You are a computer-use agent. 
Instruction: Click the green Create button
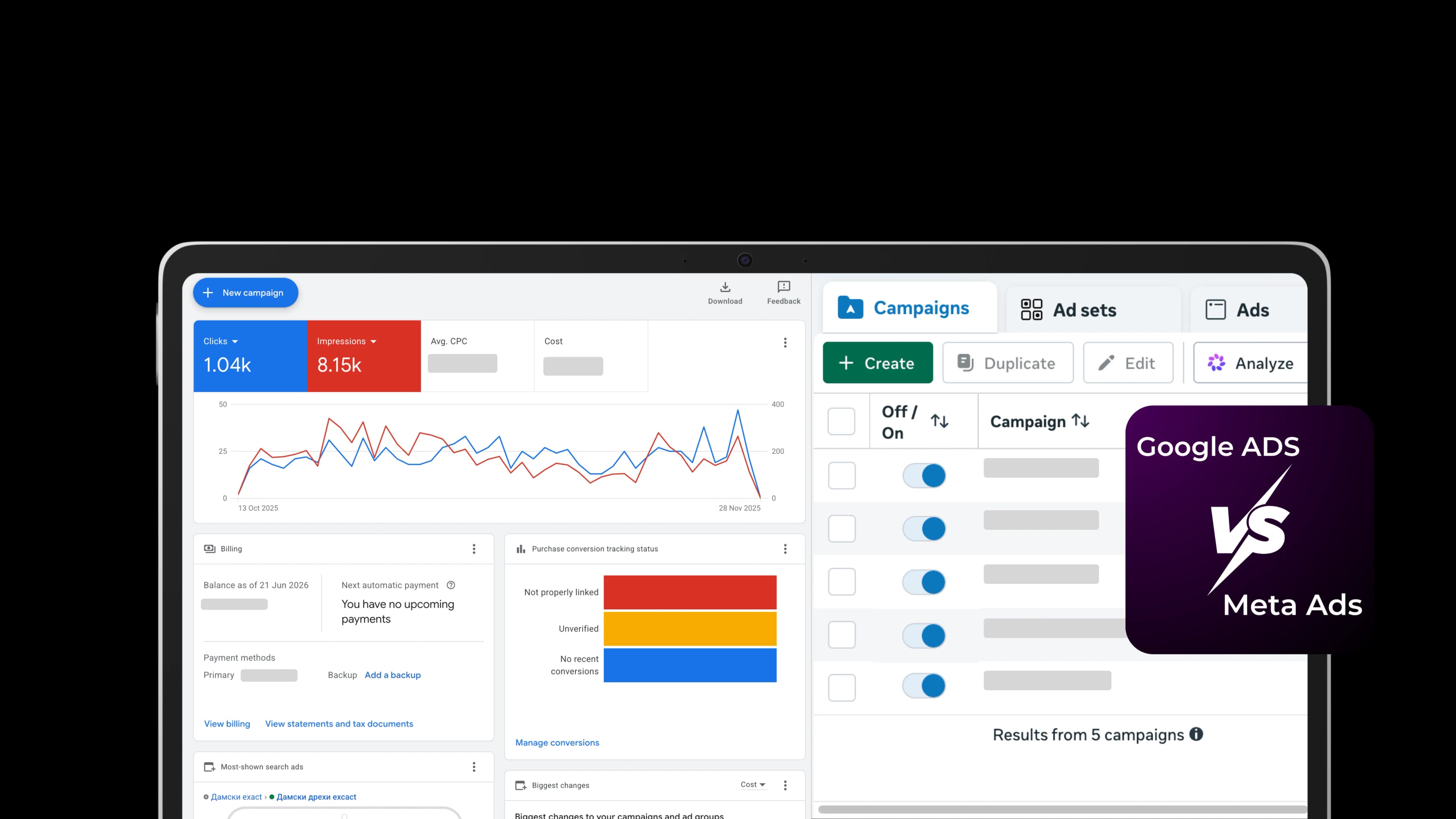(x=878, y=363)
